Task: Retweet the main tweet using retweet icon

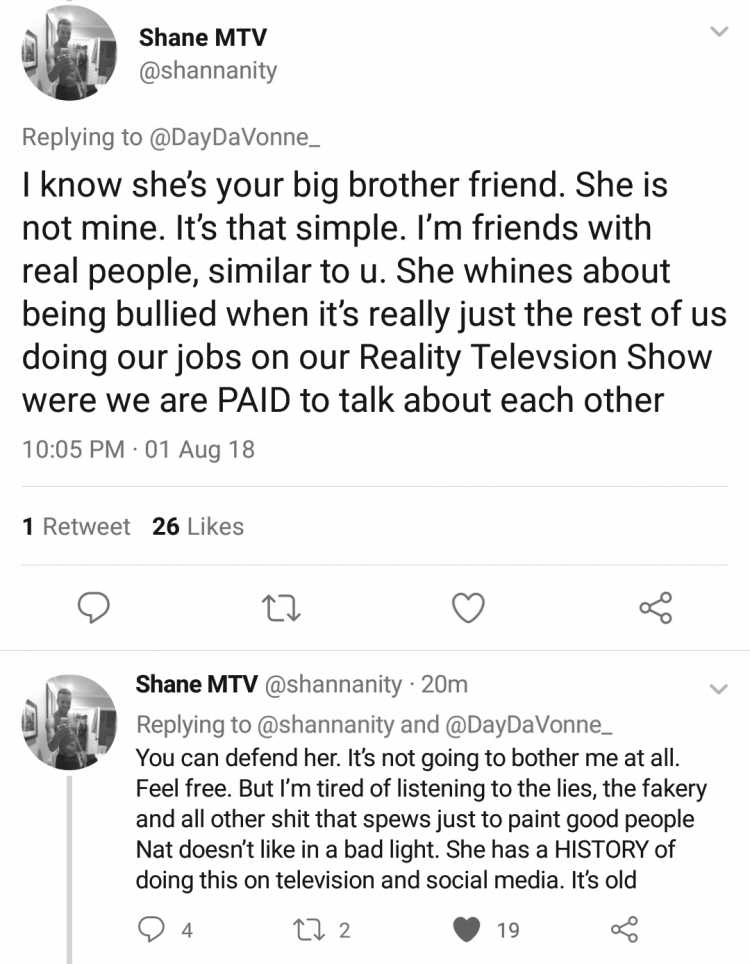Action: tap(281, 608)
